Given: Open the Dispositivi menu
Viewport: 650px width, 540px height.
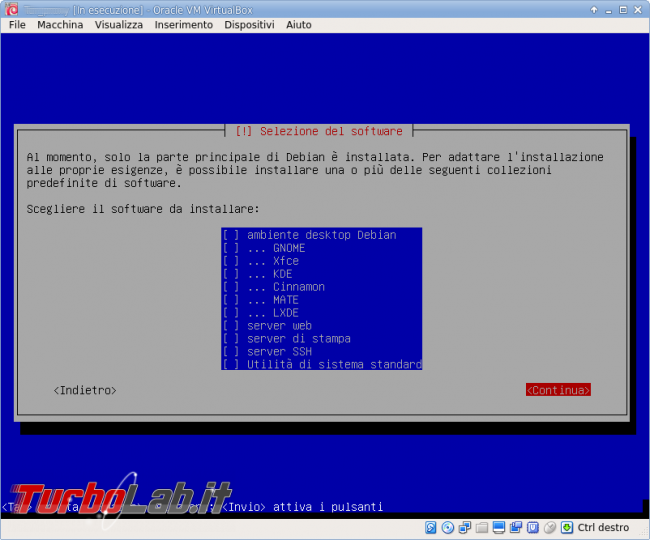Looking at the screenshot, I should click(249, 25).
